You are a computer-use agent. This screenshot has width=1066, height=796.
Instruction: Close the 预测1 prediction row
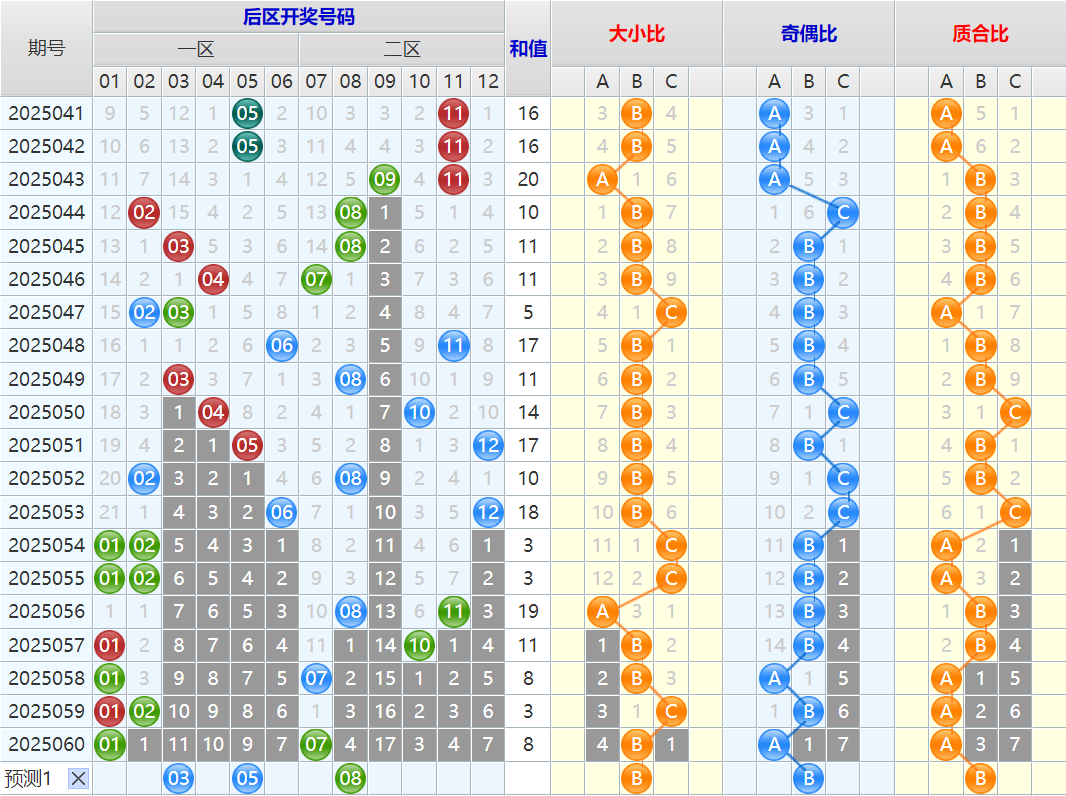click(x=78, y=778)
